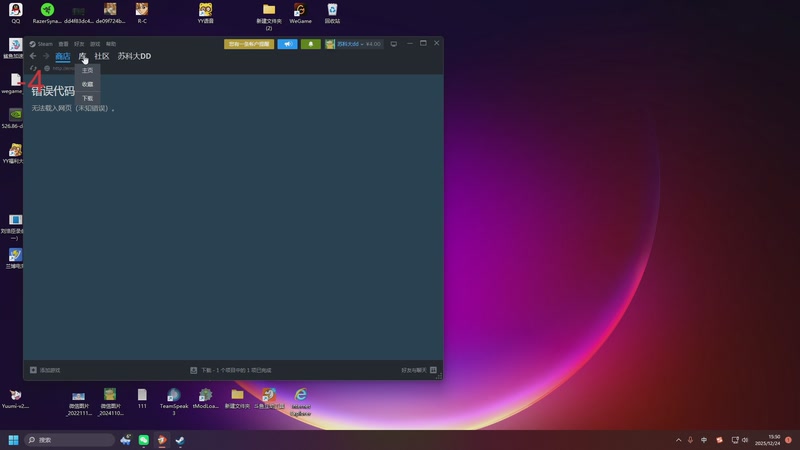
Task: Click the yellow account alert button
Action: 249,44
